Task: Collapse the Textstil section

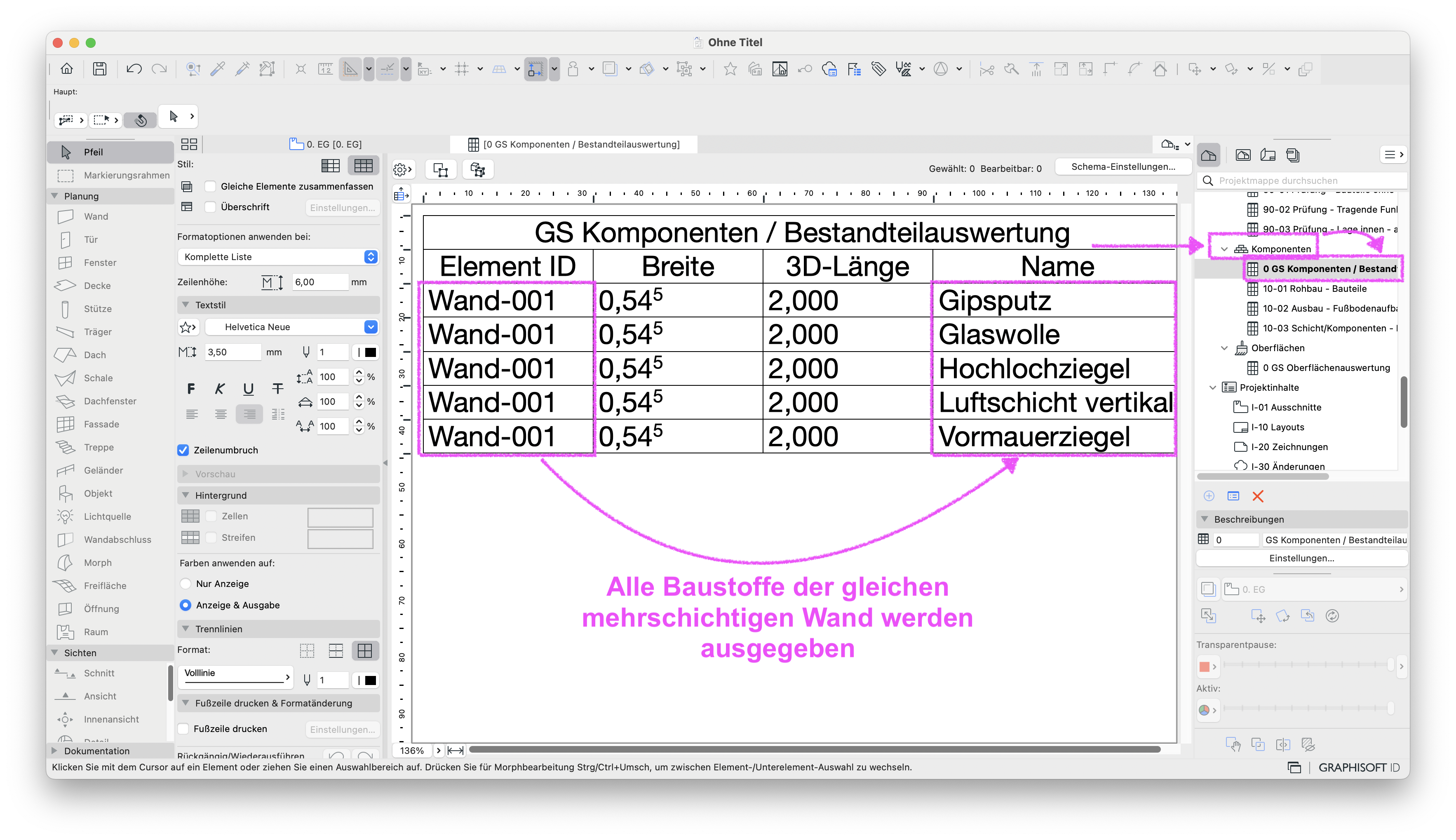Action: pyautogui.click(x=186, y=305)
